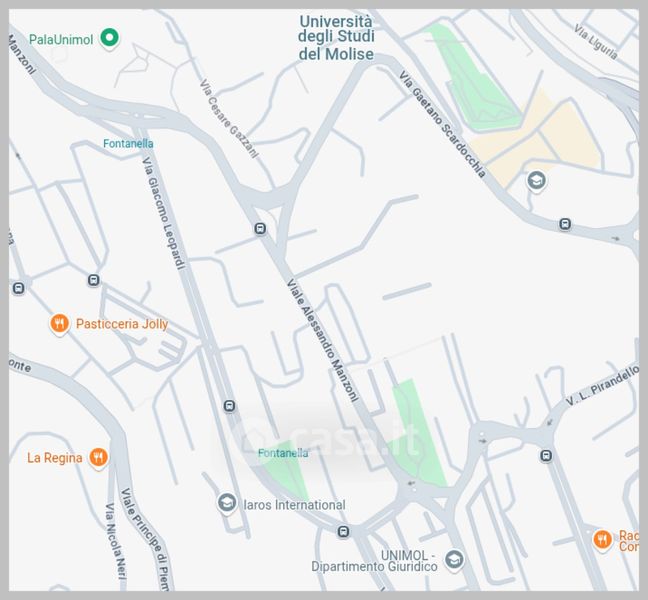Click the upper Fontanella label
The width and height of the screenshot is (648, 600).
pos(128,144)
